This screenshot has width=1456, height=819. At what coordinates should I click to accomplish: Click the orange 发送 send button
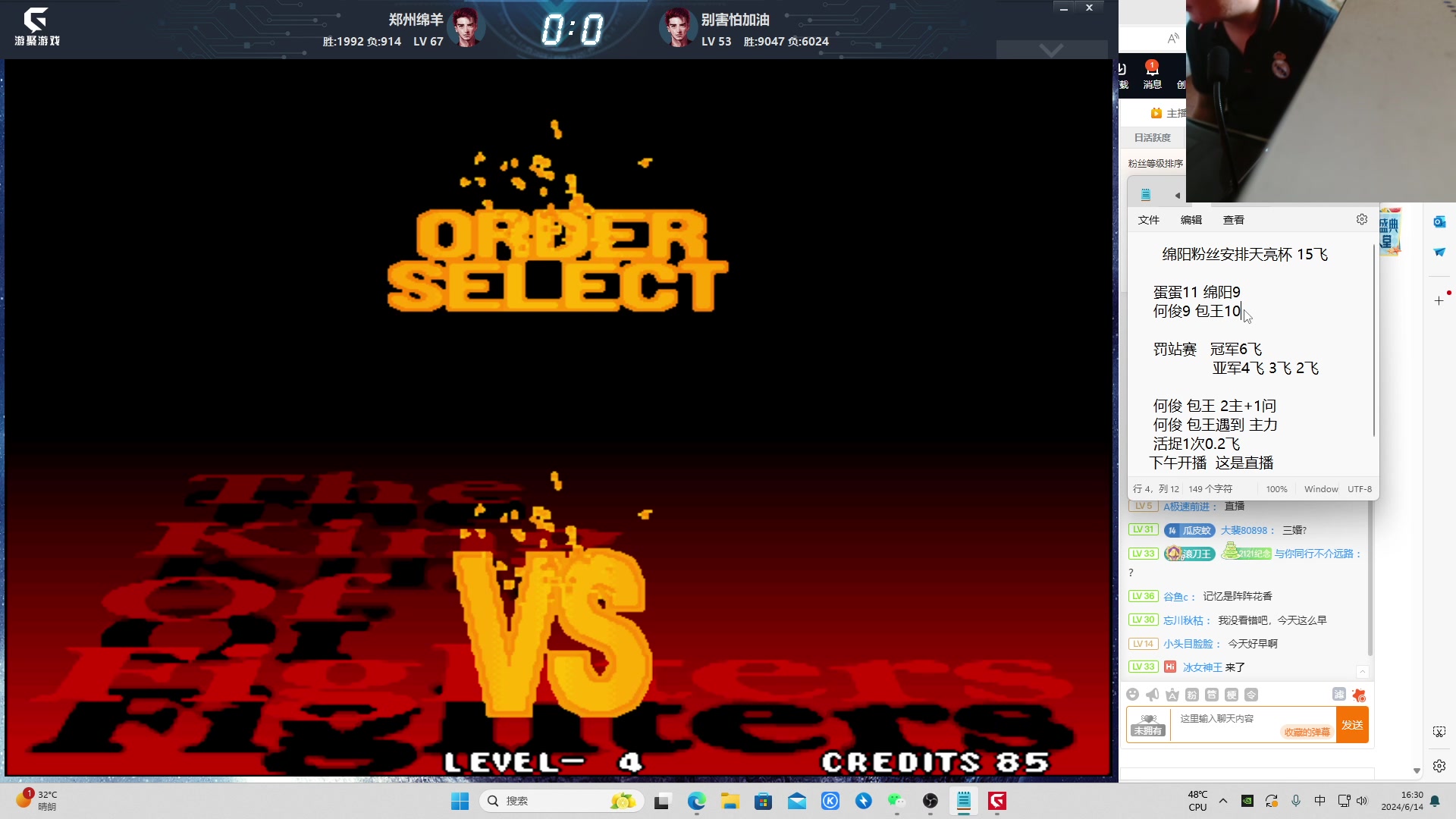coord(1352,725)
